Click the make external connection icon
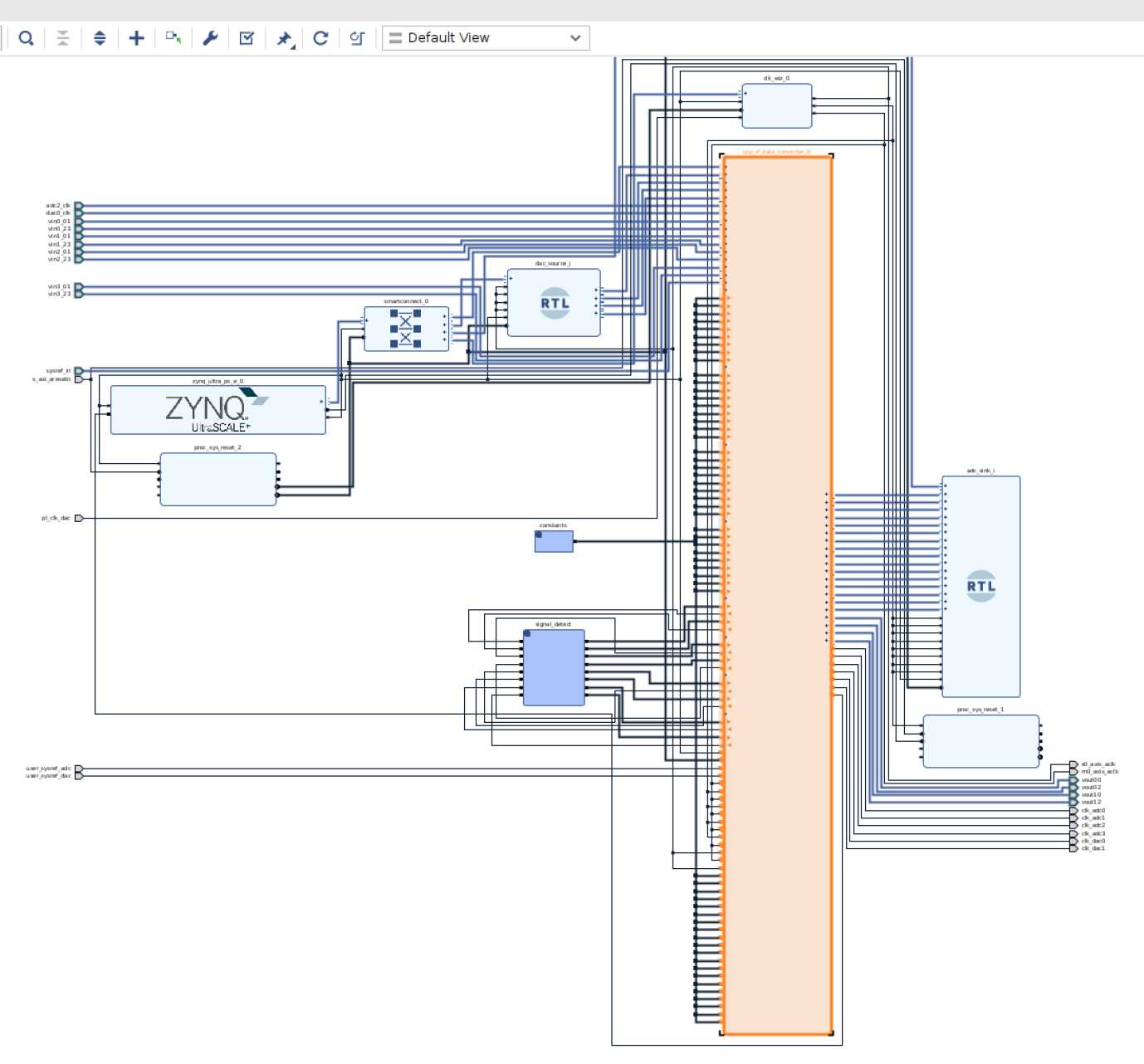 [x=172, y=38]
